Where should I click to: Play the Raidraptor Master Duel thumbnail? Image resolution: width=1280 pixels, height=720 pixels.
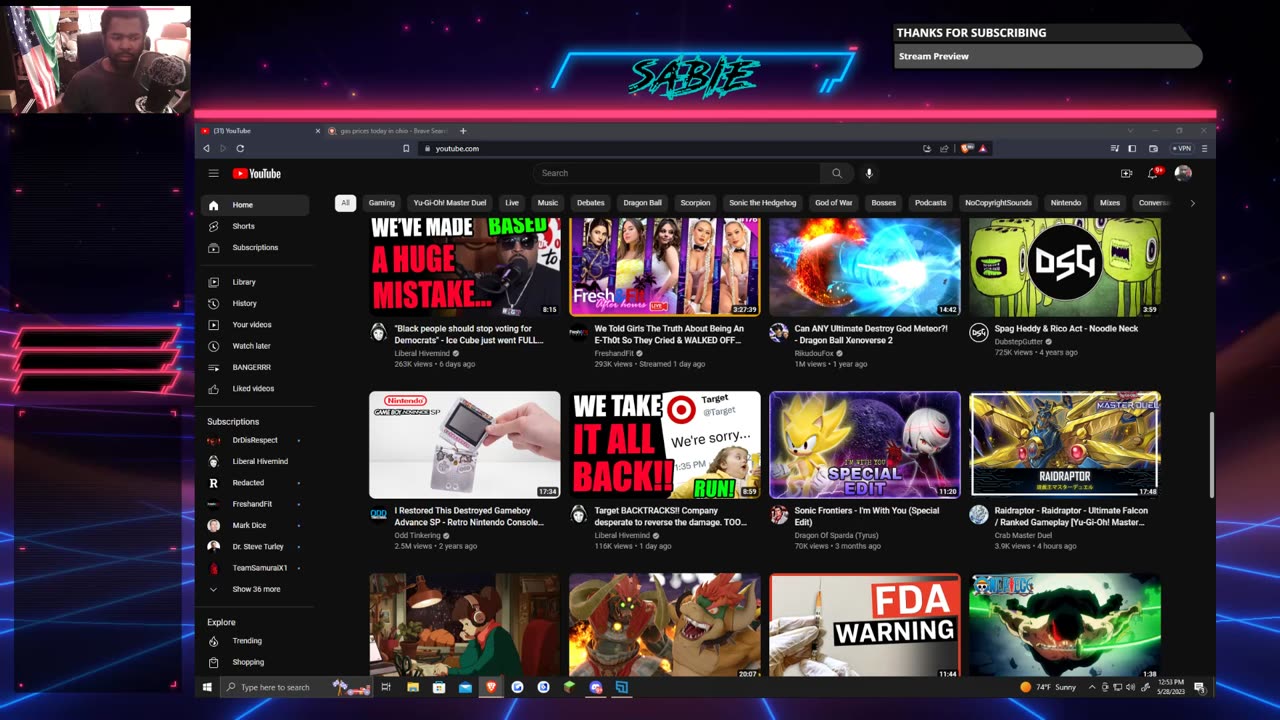[x=1065, y=445]
